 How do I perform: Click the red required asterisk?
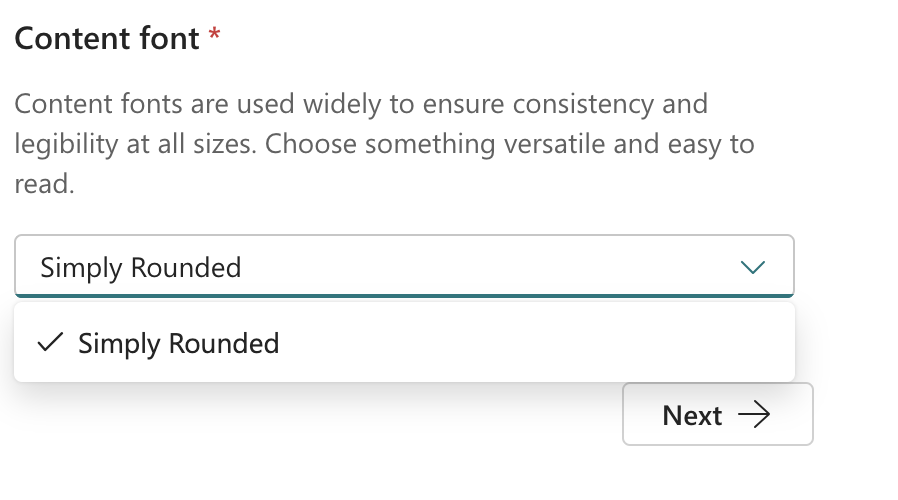pos(214,37)
